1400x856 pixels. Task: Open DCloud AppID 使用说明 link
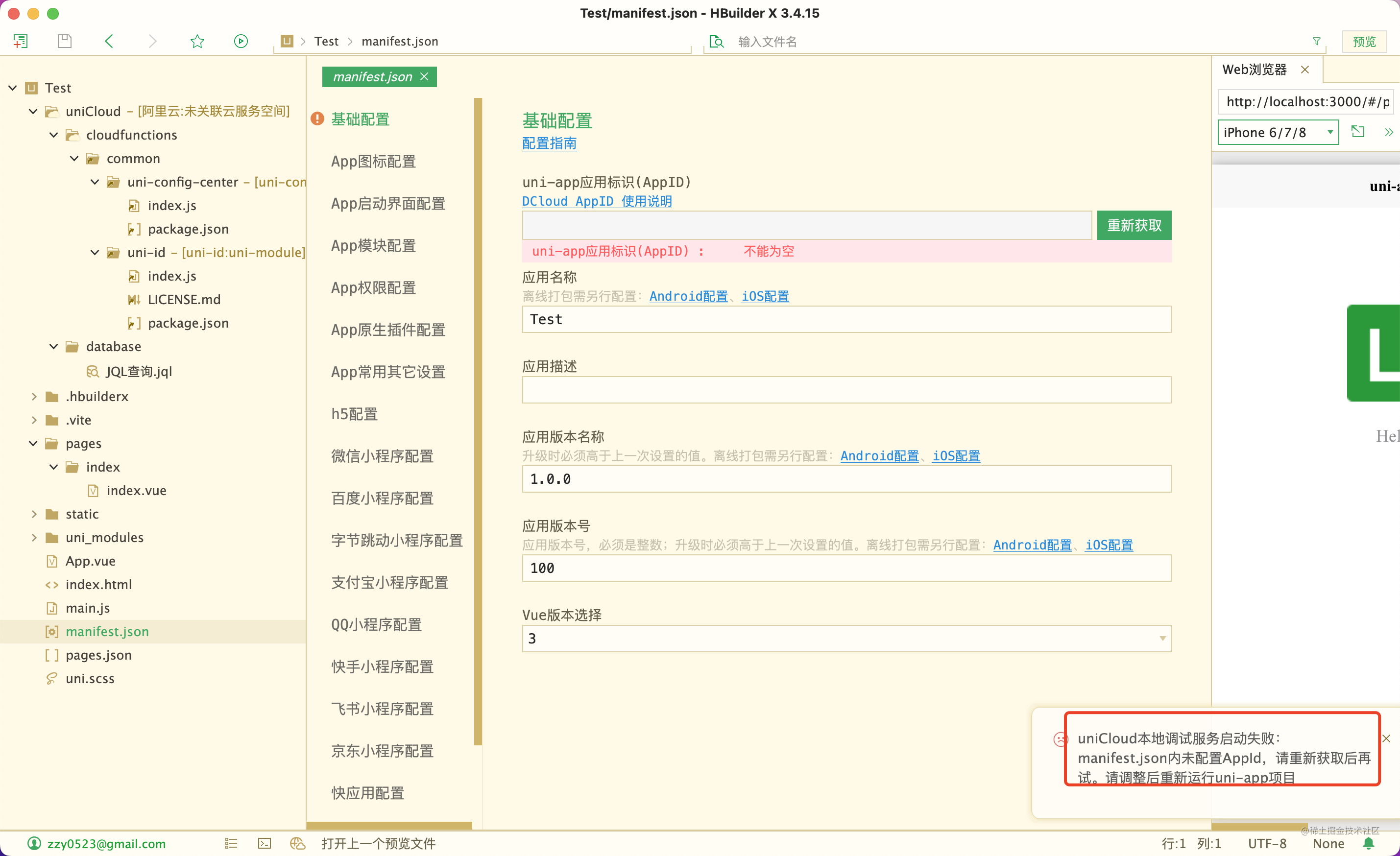(597, 201)
